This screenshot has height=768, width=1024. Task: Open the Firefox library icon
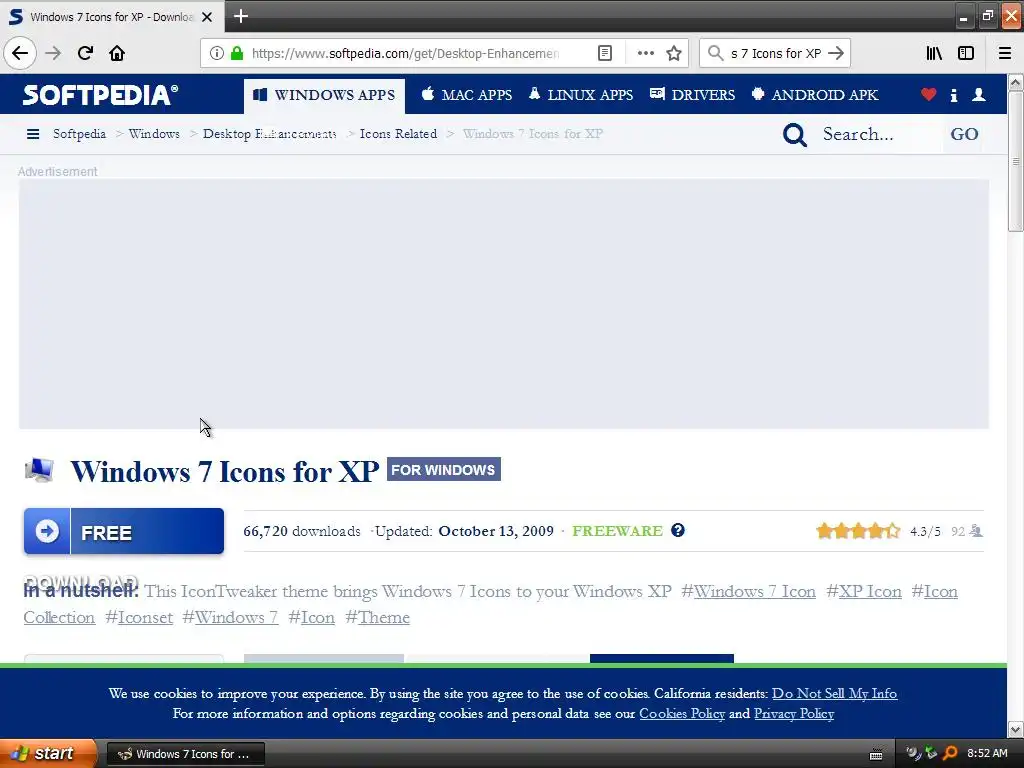pos(934,53)
